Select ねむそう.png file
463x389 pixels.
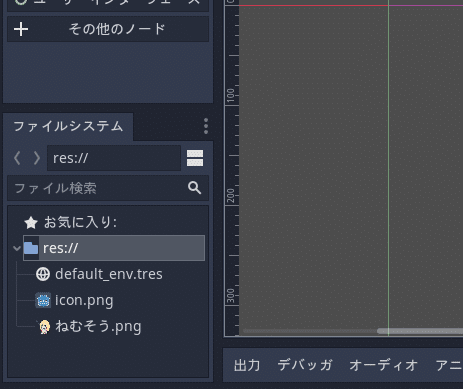tap(98, 326)
